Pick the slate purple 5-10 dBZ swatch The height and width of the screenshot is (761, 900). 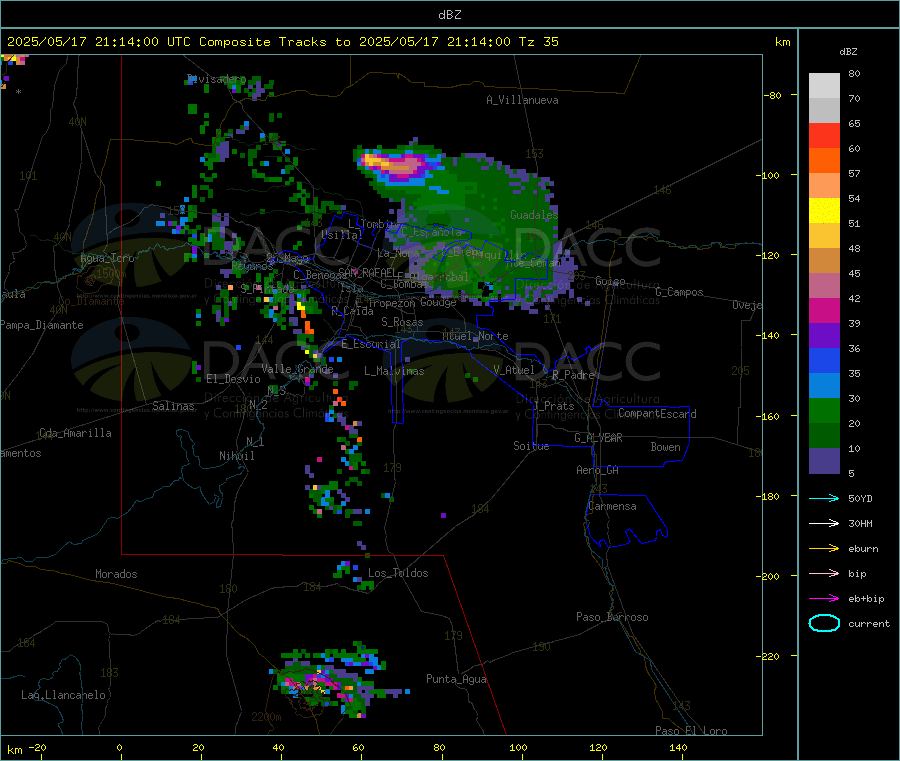824,461
